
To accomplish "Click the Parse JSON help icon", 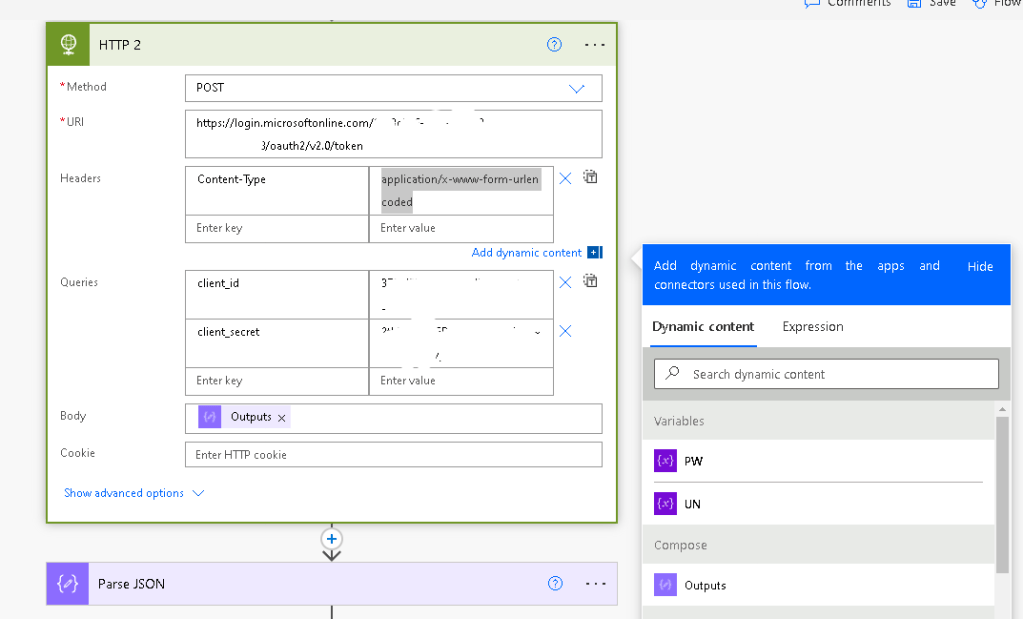I will [x=555, y=584].
